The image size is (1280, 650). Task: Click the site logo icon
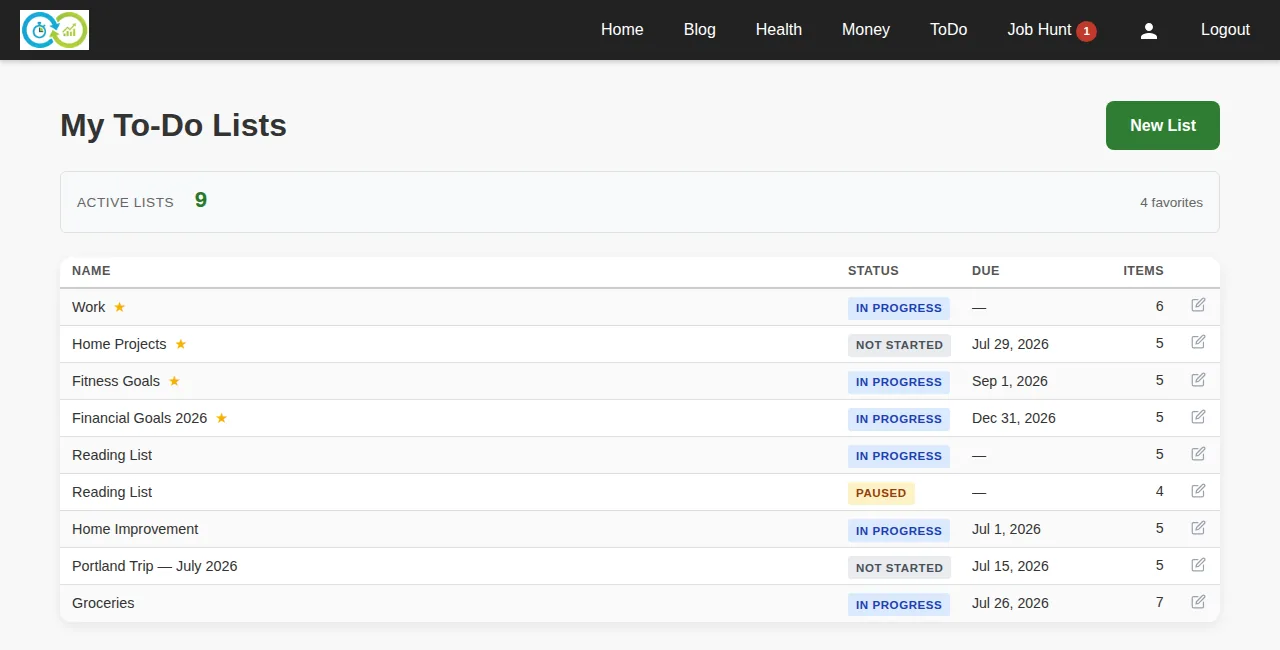(x=54, y=30)
